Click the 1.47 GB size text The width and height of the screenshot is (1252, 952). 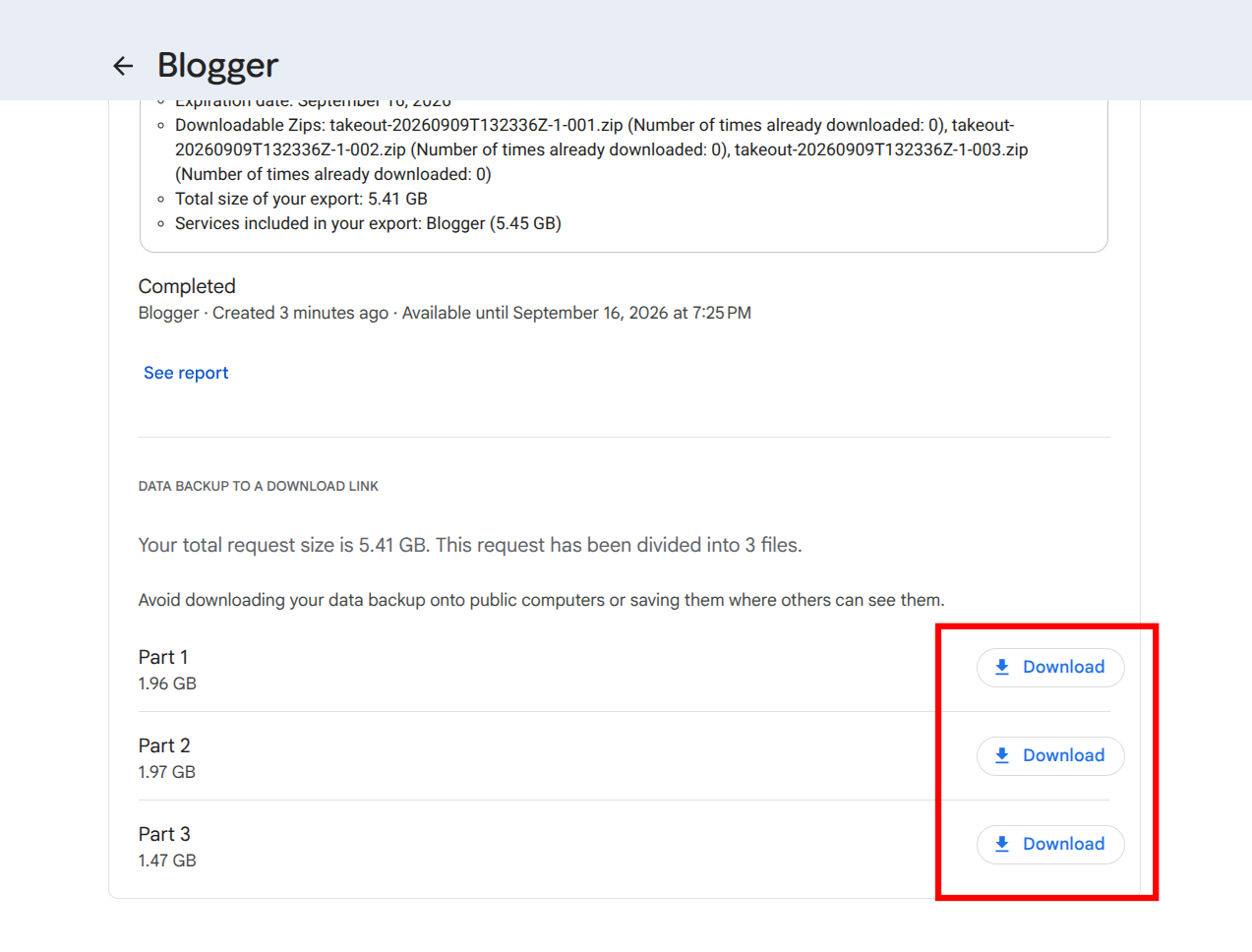tap(167, 861)
